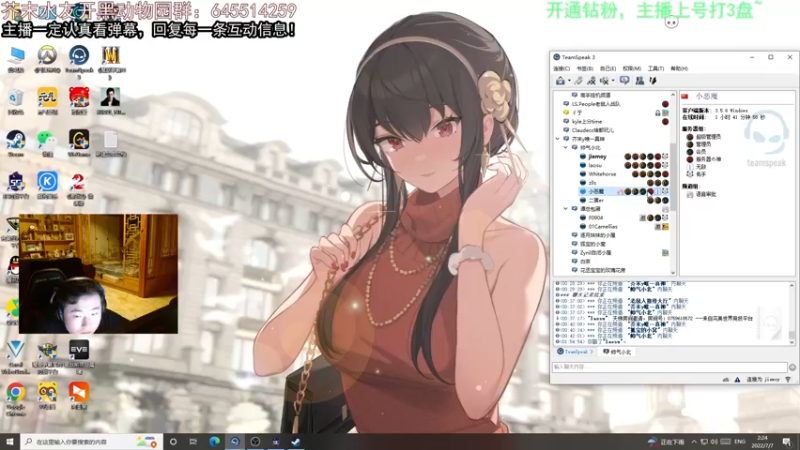This screenshot has height=450, width=800.
Task: Select the channel starting with Claudeco
Action: point(593,130)
